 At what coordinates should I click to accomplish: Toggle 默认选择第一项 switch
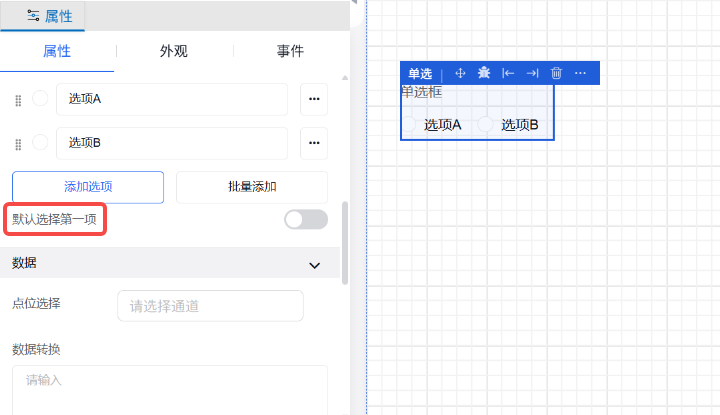(306, 219)
